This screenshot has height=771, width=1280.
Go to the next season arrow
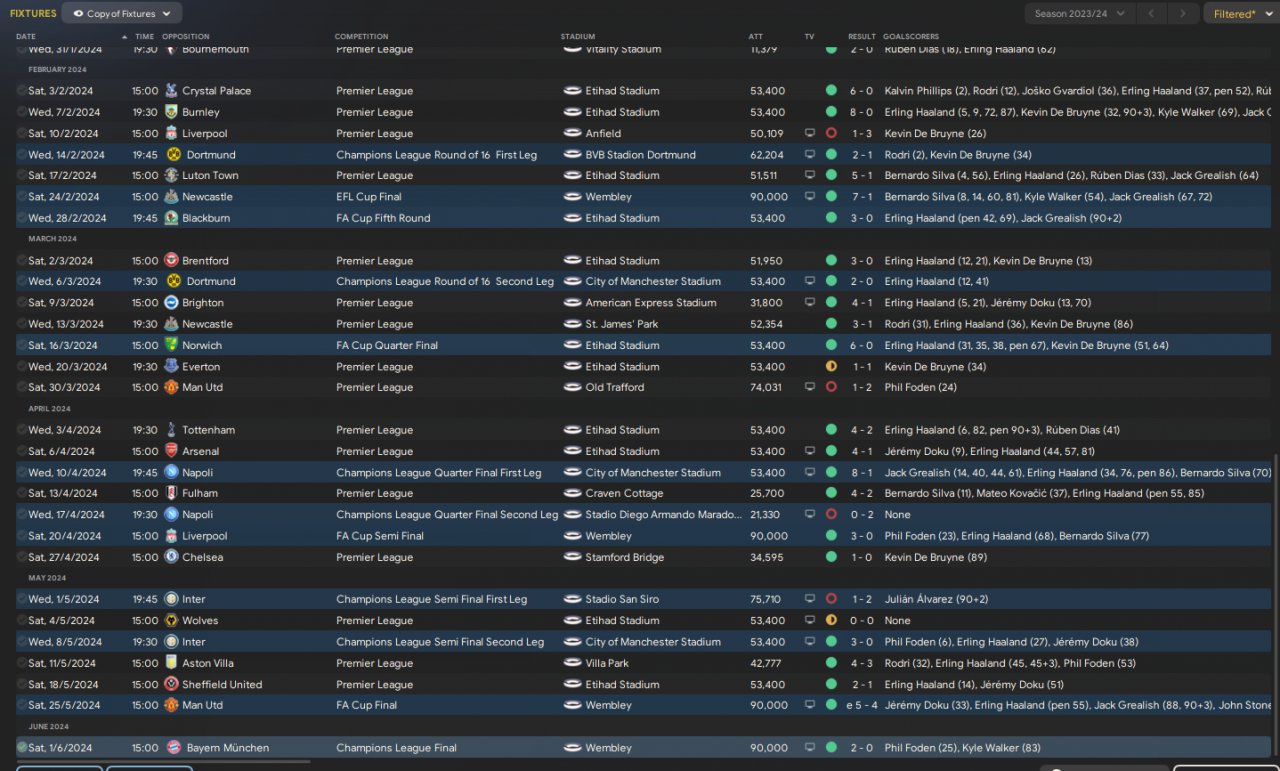(x=1183, y=13)
